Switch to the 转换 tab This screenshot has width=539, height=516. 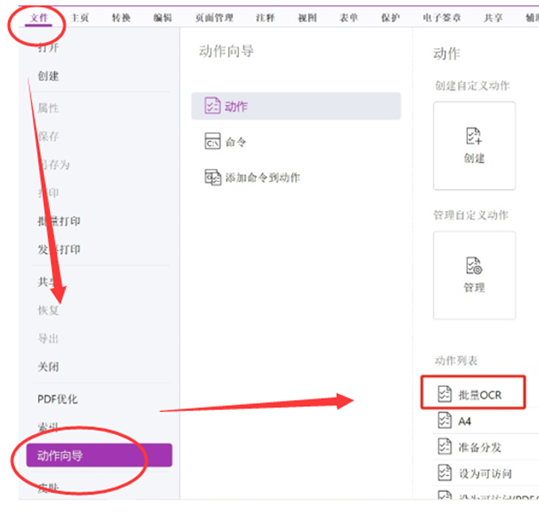tap(121, 18)
